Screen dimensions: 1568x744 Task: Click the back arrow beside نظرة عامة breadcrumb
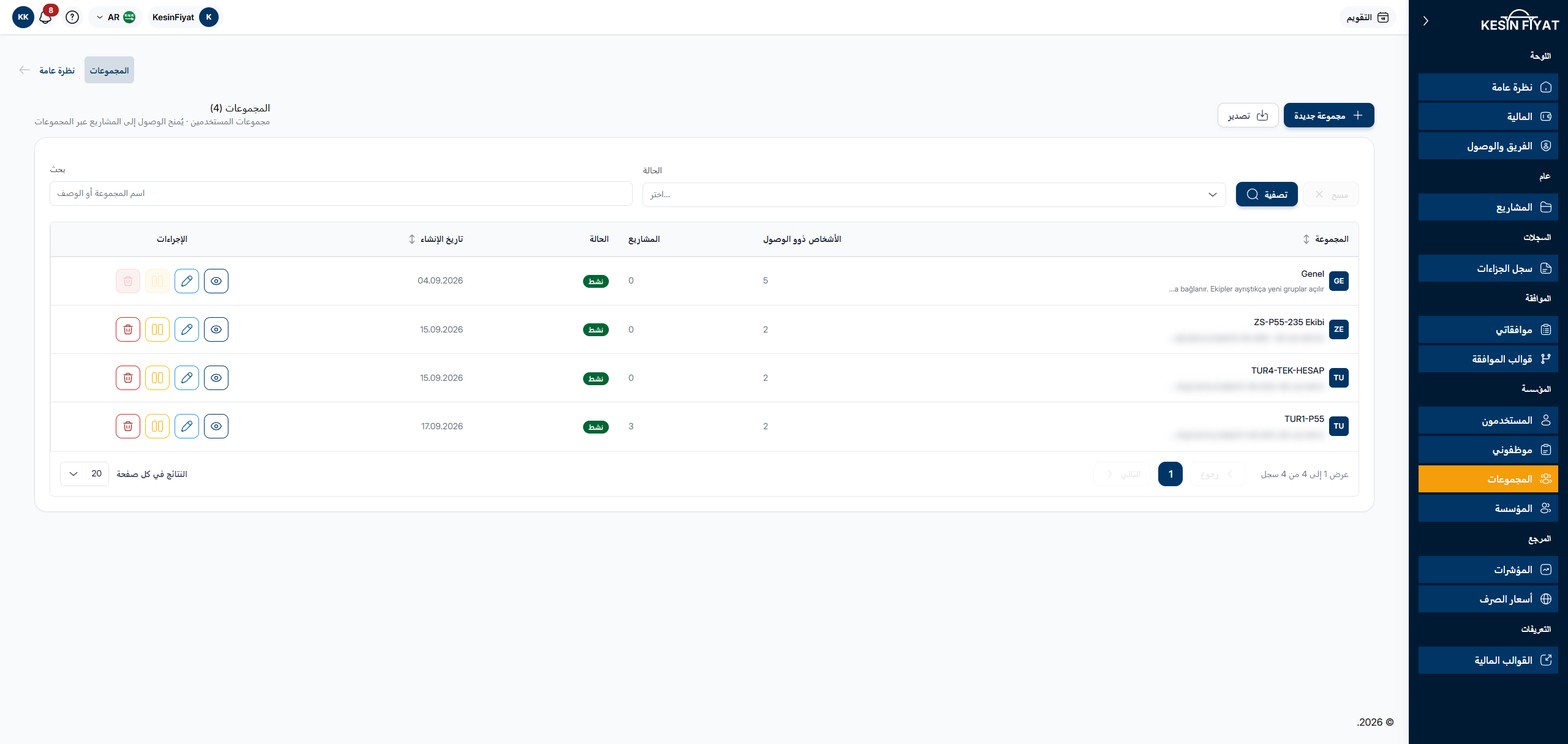(25, 70)
